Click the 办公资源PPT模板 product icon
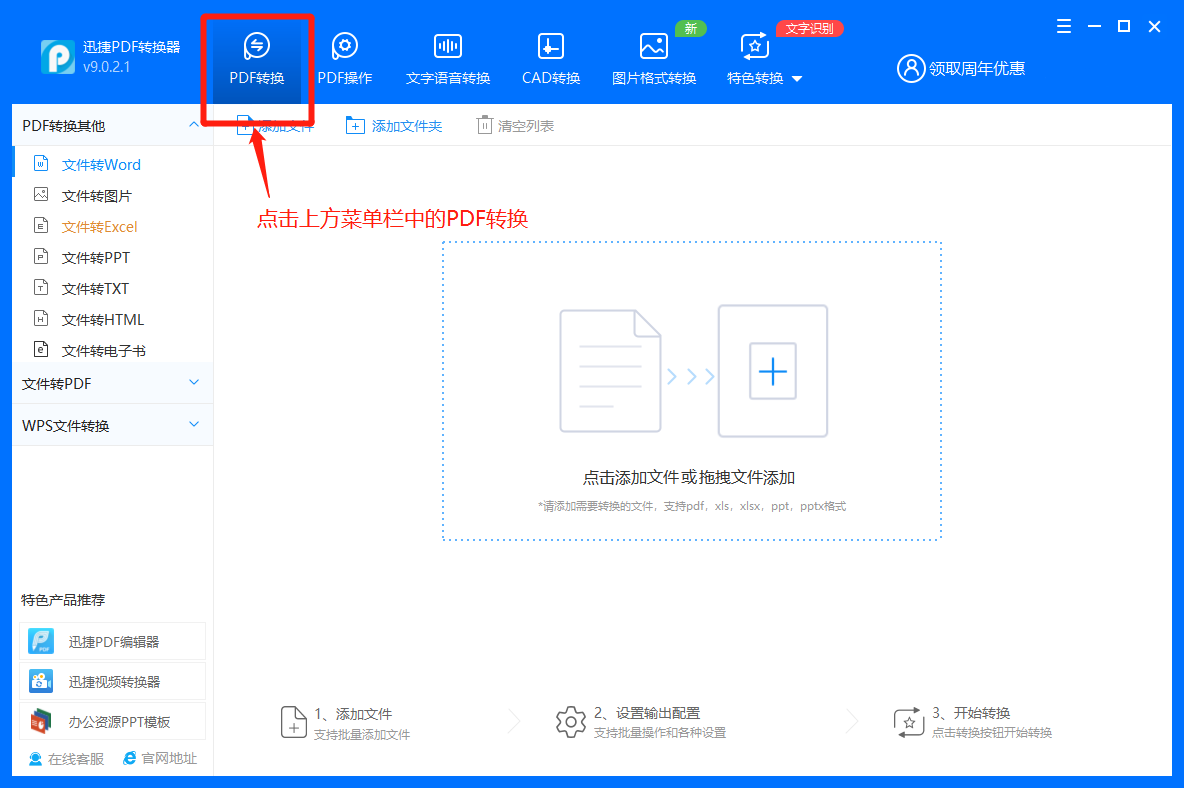 pyautogui.click(x=41, y=722)
